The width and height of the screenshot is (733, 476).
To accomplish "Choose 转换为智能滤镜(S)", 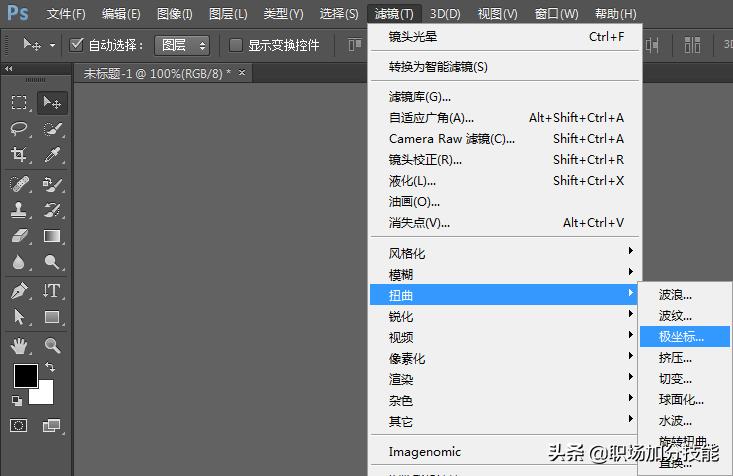I will [x=506, y=66].
